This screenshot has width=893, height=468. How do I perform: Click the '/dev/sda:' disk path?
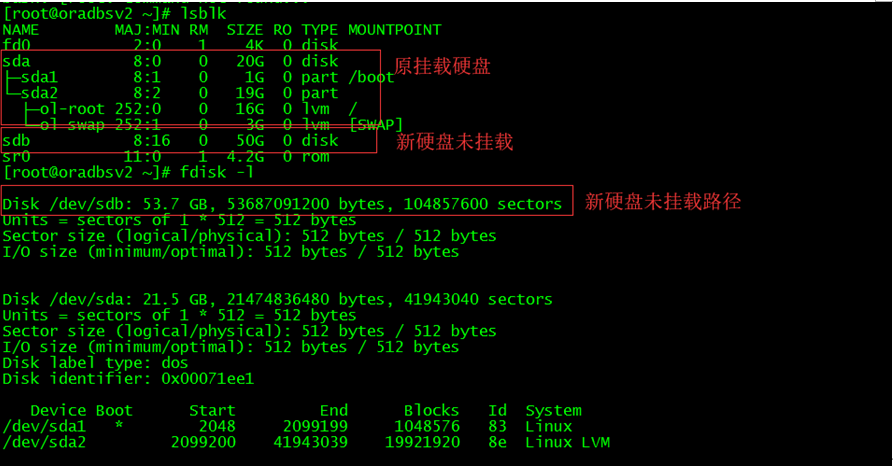tap(91, 299)
